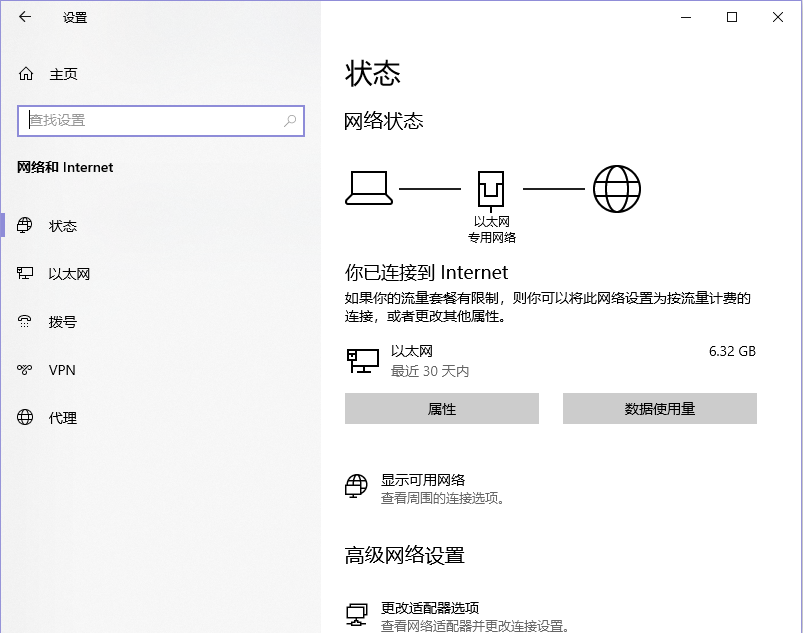Screen dimensions: 803x633
Task: Click the back arrow icon
Action: (25, 17)
